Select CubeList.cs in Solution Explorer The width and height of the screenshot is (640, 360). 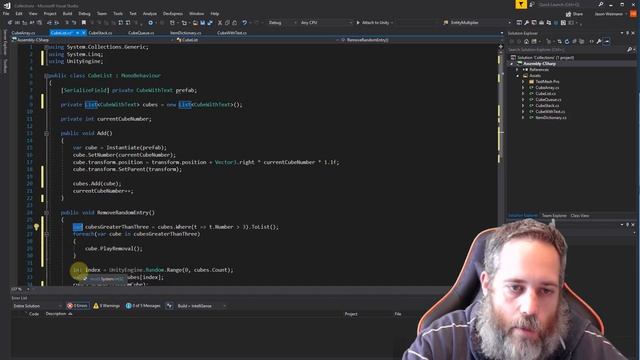click(x=545, y=93)
